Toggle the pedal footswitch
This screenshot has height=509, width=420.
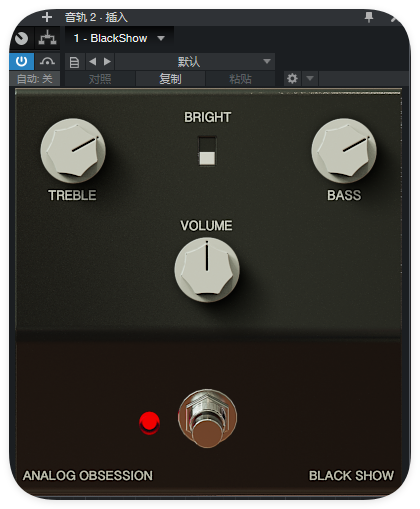207,418
